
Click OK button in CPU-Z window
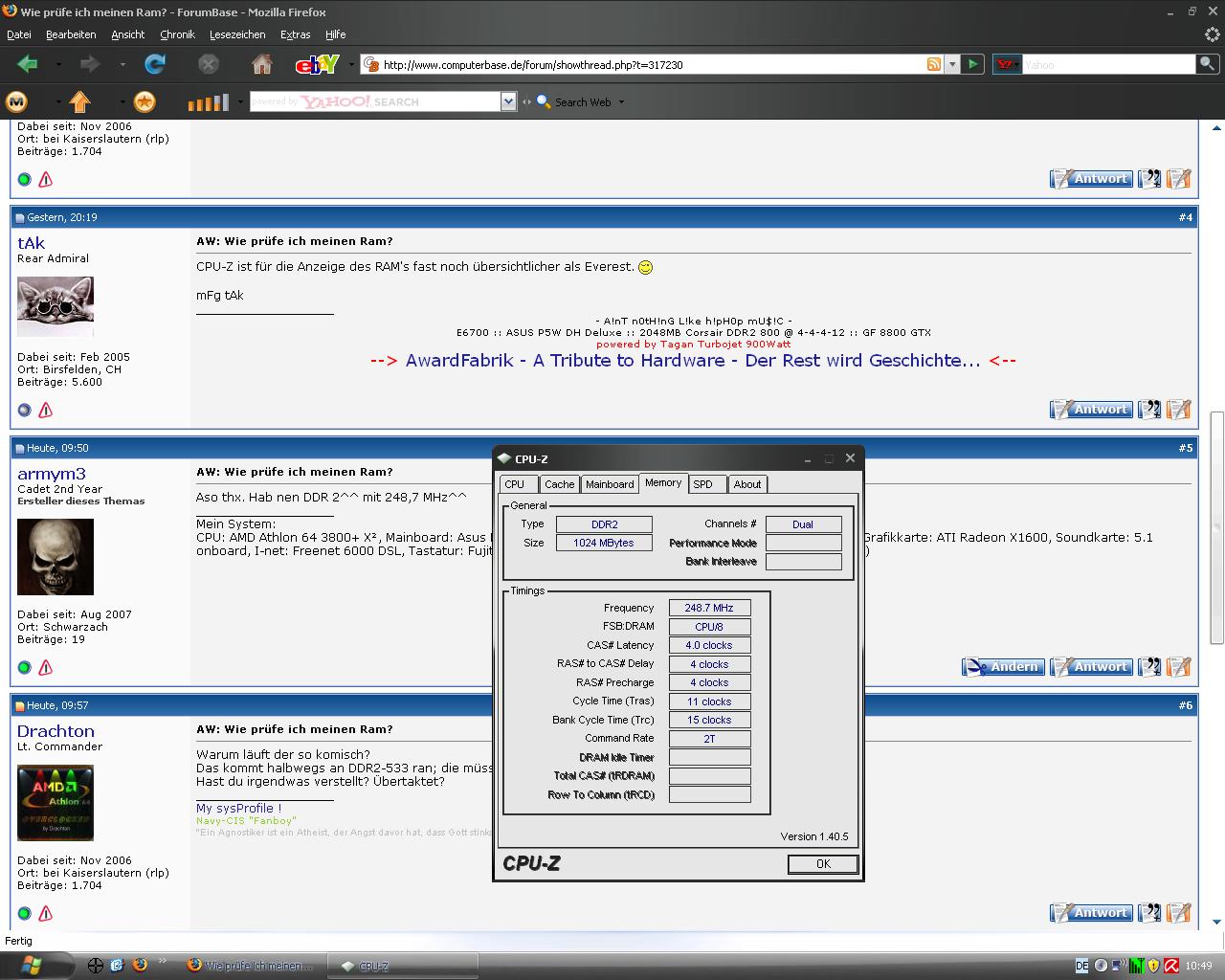(823, 864)
